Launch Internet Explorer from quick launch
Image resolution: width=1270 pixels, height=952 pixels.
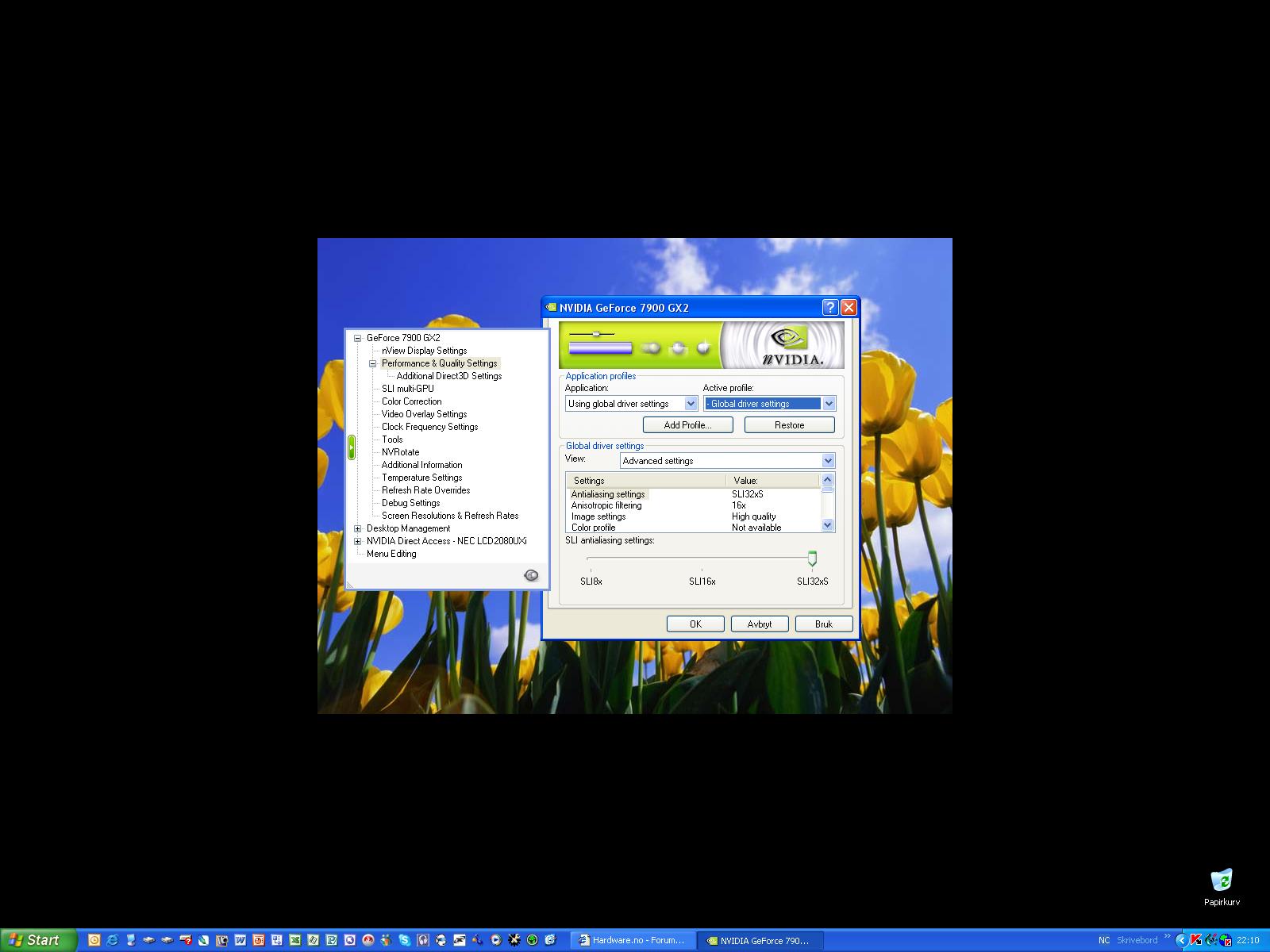pyautogui.click(x=112, y=940)
